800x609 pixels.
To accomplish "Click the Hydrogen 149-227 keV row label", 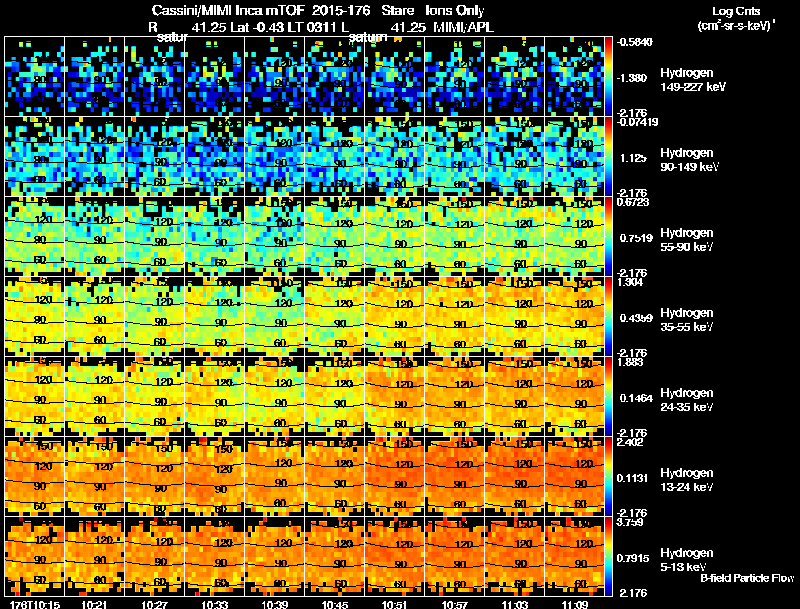I will tap(693, 80).
